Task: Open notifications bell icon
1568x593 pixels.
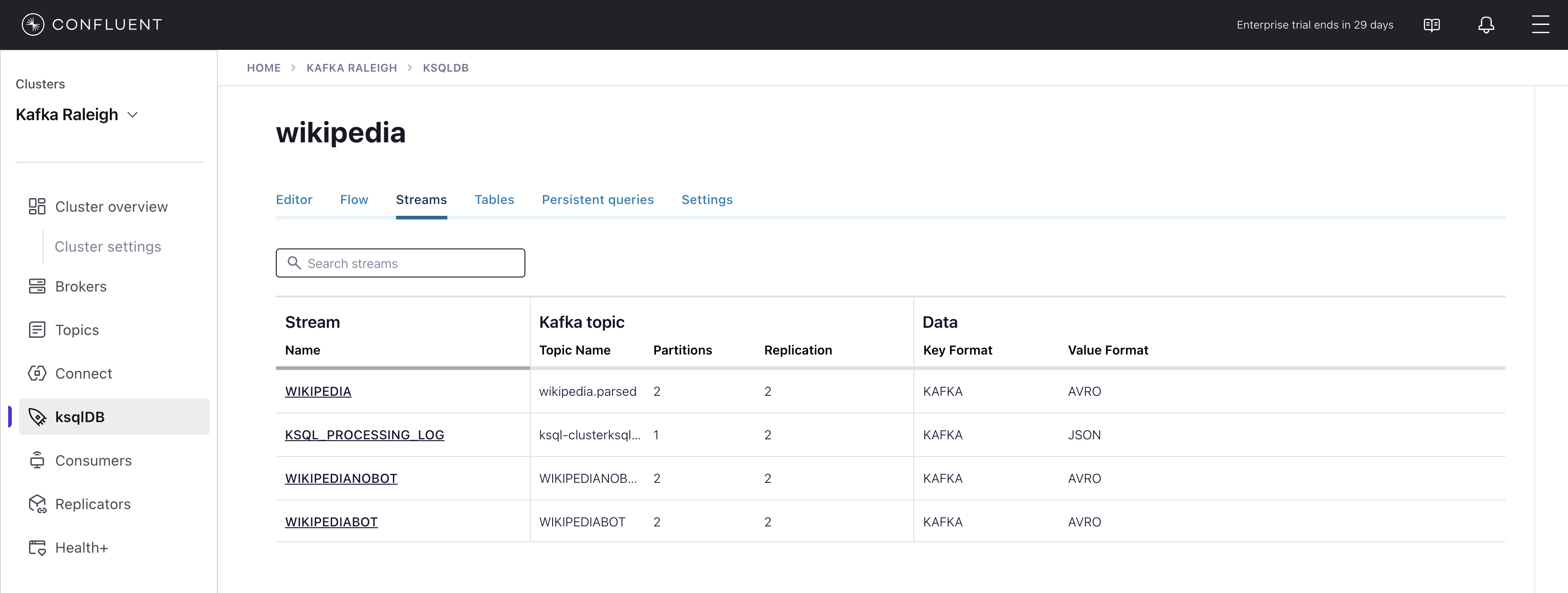Action: 1486,25
